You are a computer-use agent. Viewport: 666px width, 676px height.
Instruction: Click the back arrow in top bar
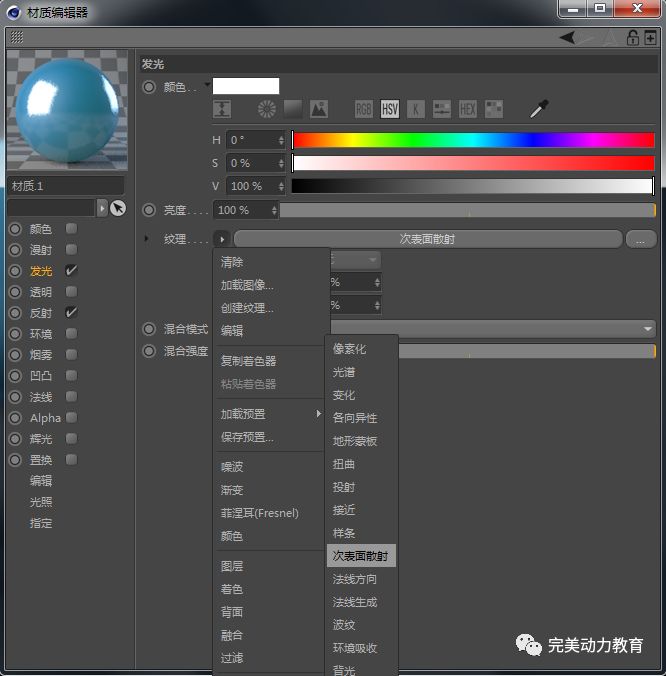point(567,38)
